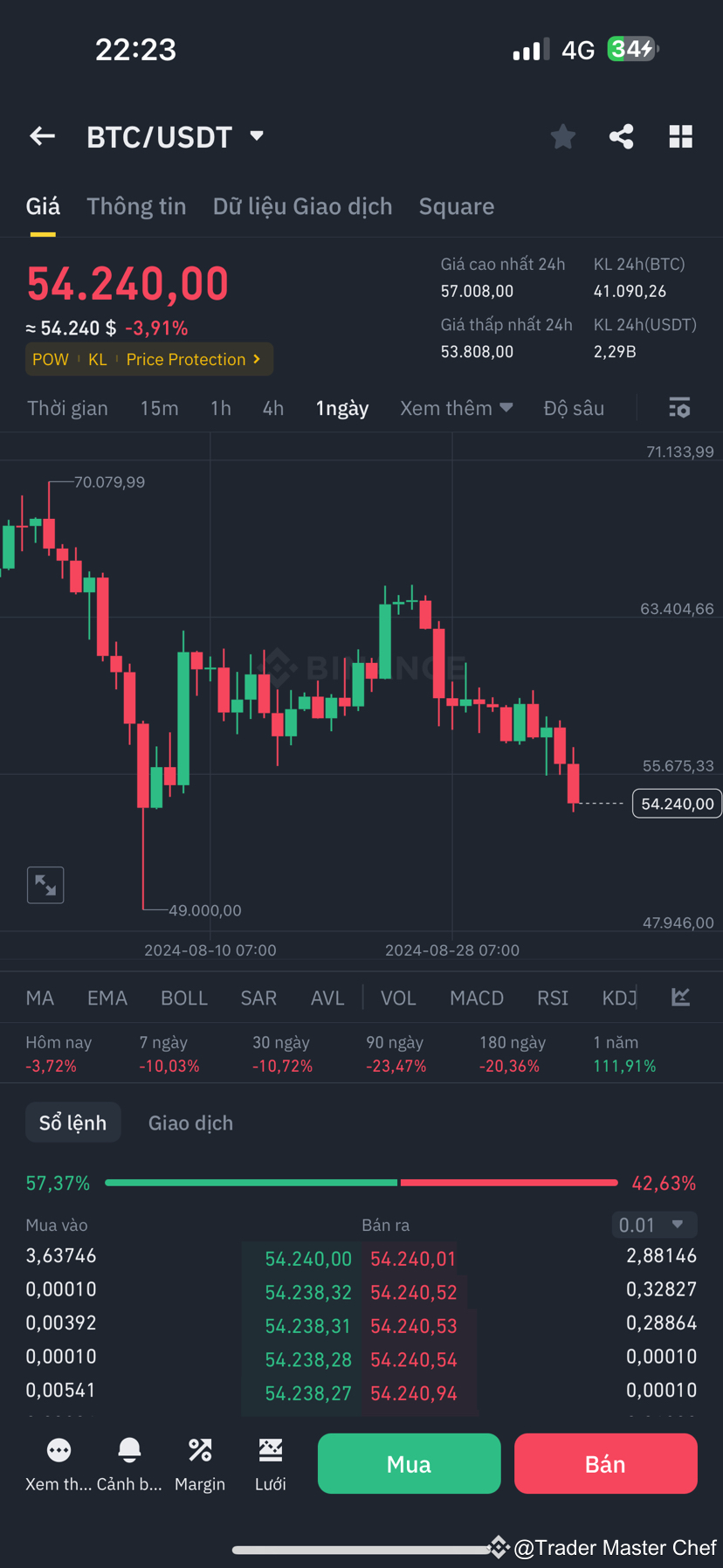Expand Xem thêm timeframe dropdown
The width and height of the screenshot is (723, 1568).
[456, 408]
